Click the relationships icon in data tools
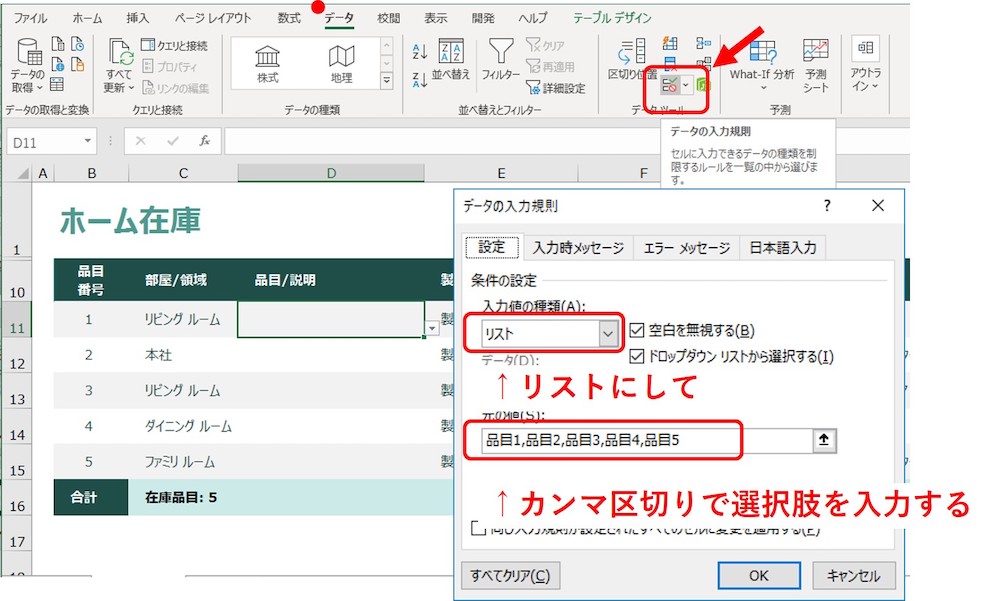 click(703, 63)
